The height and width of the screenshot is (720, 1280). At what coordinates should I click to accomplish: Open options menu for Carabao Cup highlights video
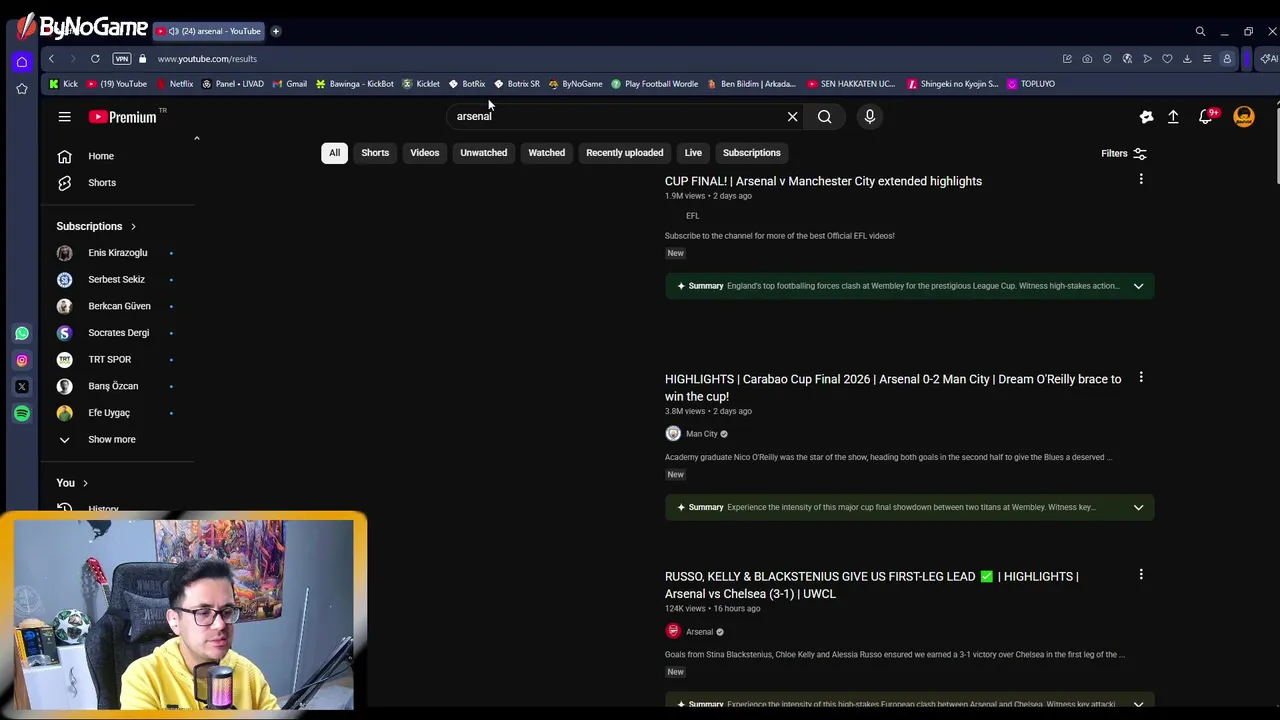coord(1141,377)
